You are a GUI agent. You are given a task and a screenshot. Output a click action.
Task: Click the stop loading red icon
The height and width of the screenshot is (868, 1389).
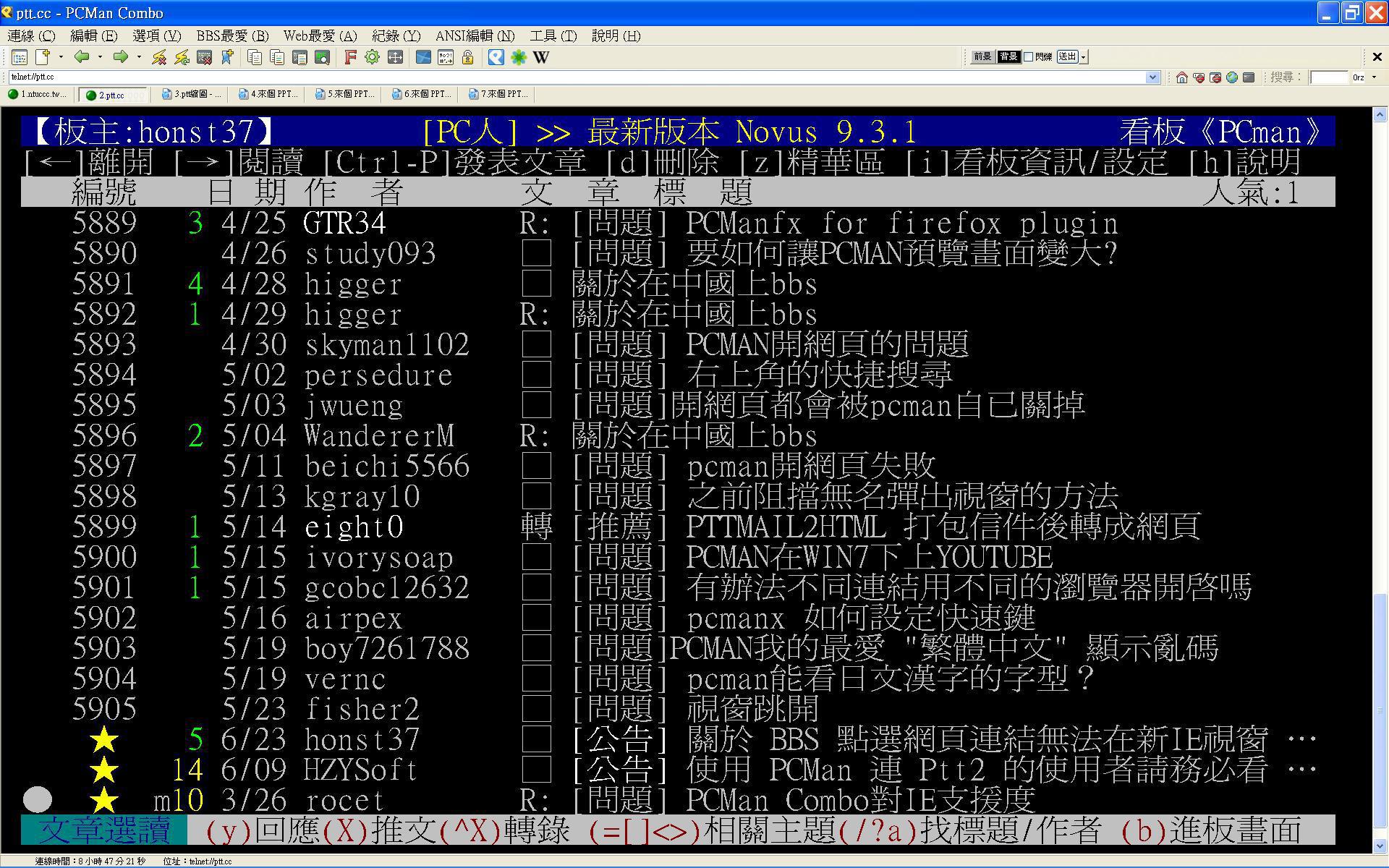[1199, 77]
